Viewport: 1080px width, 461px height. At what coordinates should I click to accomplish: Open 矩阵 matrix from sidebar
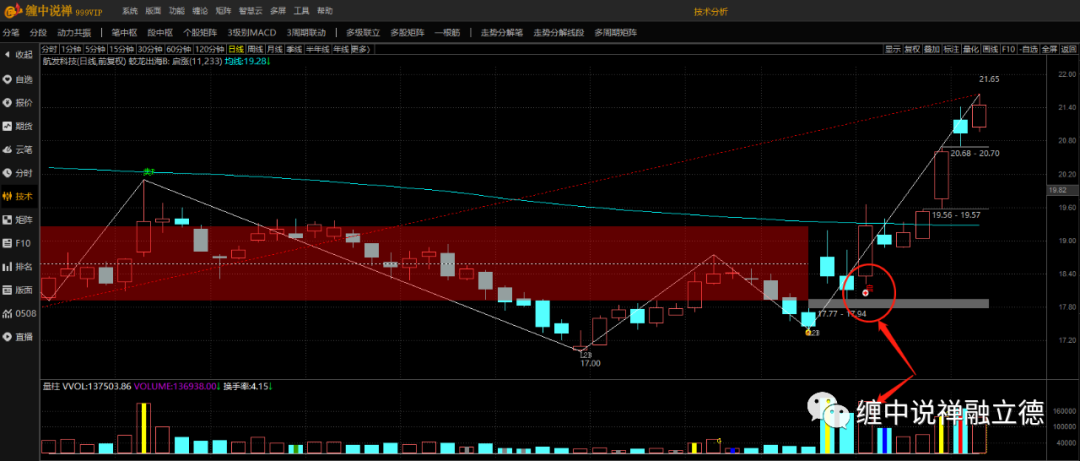(x=19, y=220)
